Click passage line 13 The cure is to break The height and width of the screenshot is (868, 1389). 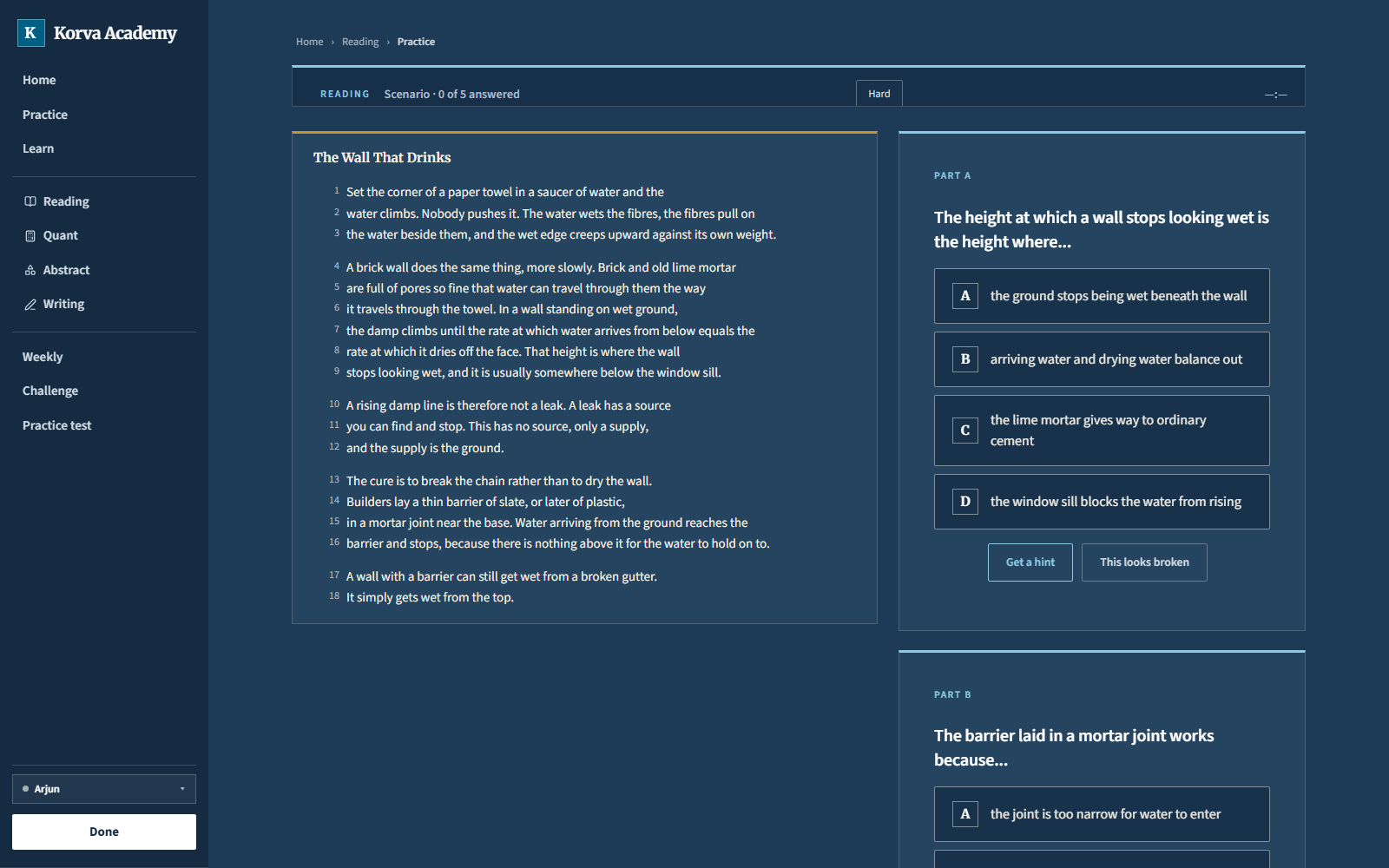click(x=499, y=481)
